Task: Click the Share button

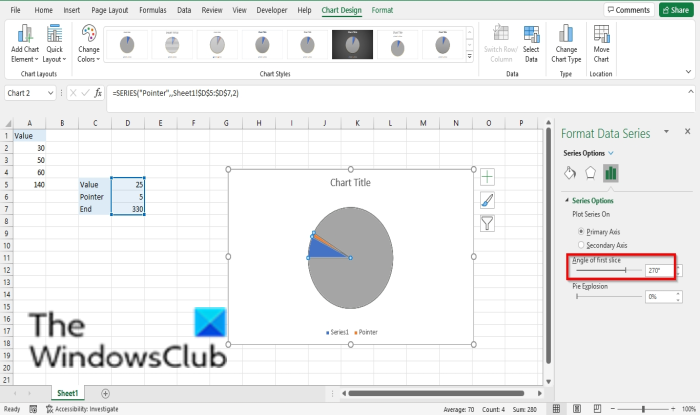Action: pyautogui.click(x=676, y=10)
